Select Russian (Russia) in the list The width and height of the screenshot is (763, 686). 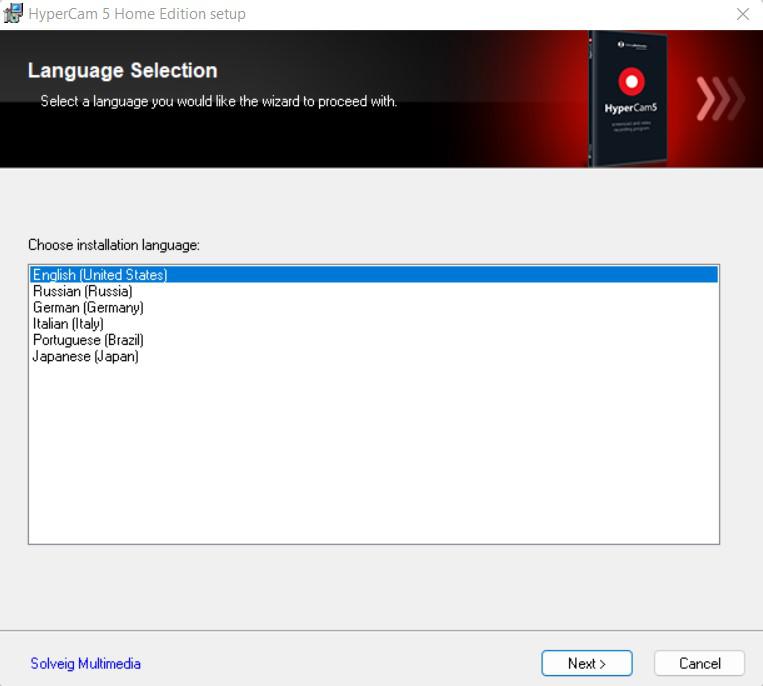374,291
